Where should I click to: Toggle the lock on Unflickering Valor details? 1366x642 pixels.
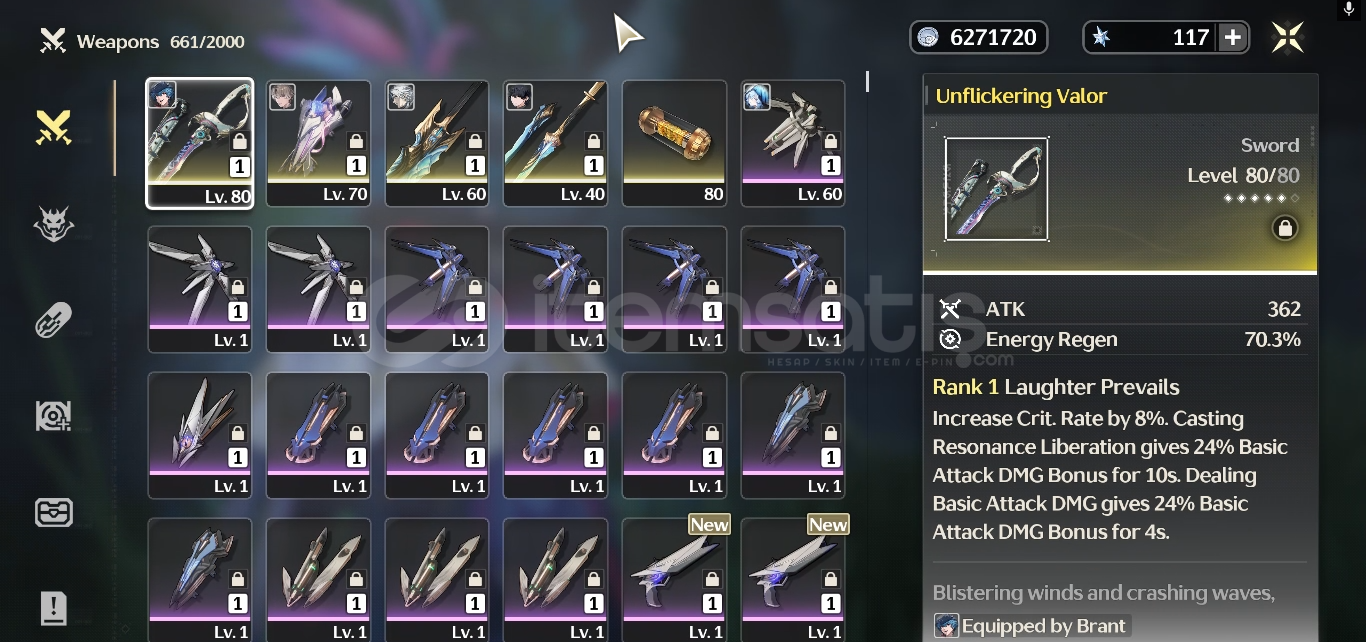tap(1285, 229)
